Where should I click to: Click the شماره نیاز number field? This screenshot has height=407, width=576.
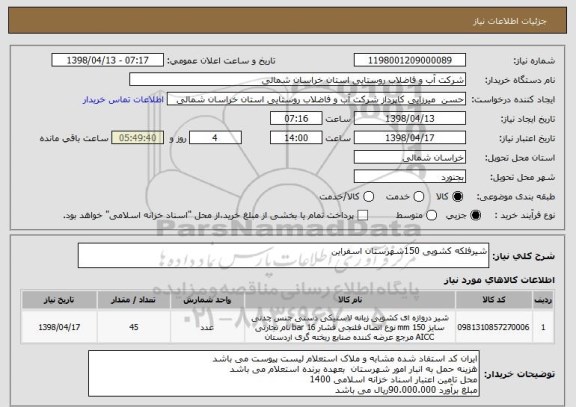(x=410, y=60)
